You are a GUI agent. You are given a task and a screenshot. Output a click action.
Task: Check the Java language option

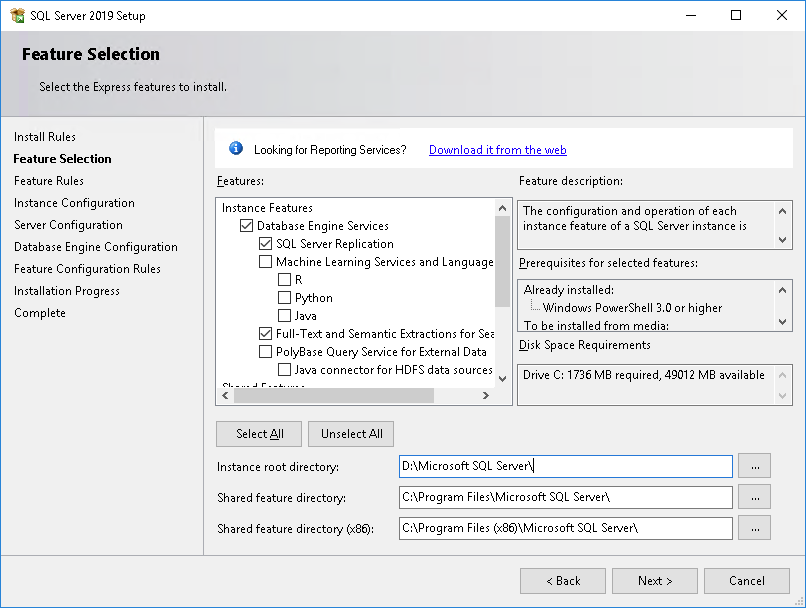284,316
